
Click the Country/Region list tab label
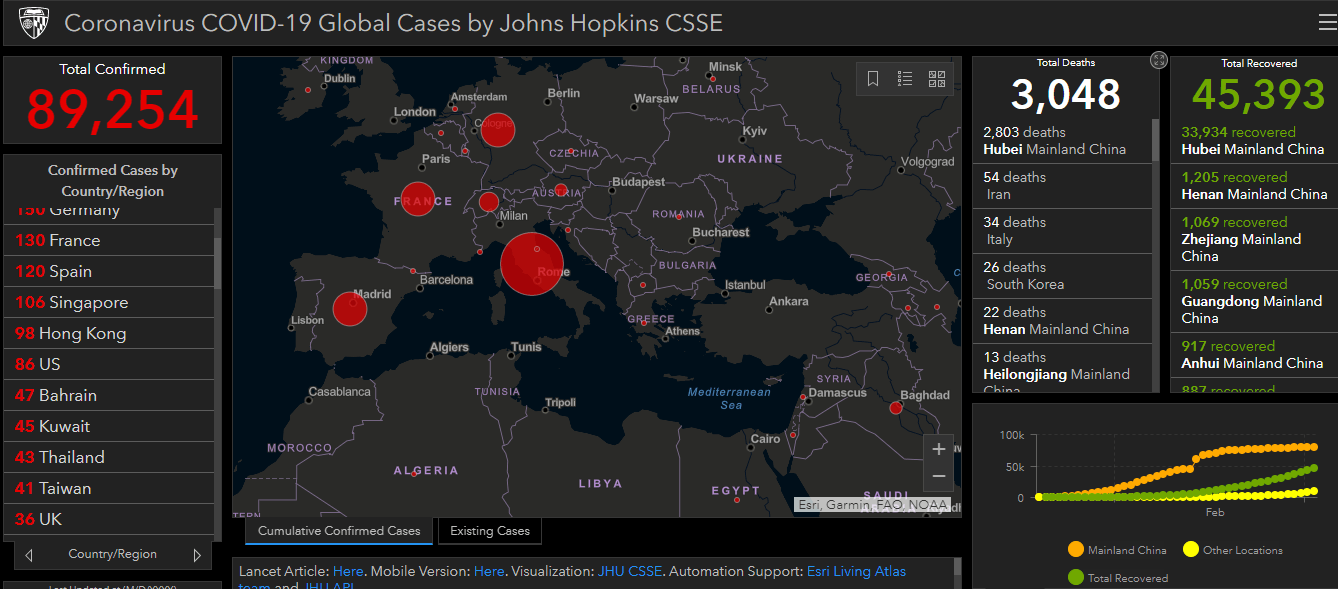pos(112,554)
